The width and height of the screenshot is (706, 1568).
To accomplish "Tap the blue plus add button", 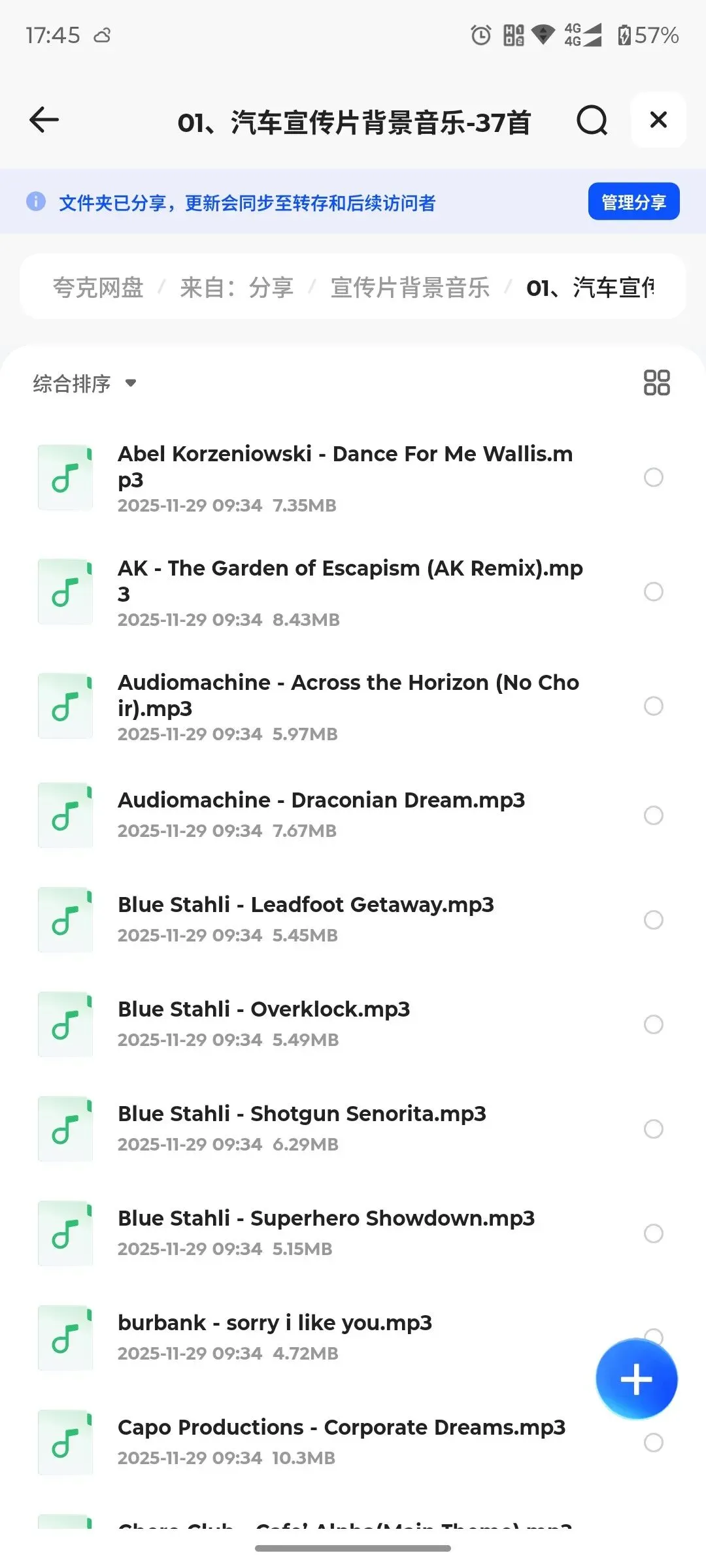I will (x=636, y=1379).
